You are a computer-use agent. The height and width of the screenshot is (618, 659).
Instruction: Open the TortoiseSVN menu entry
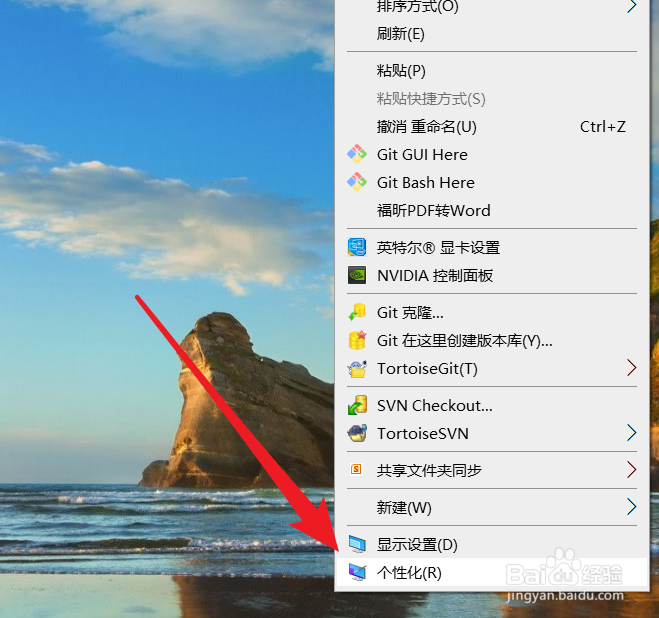492,433
